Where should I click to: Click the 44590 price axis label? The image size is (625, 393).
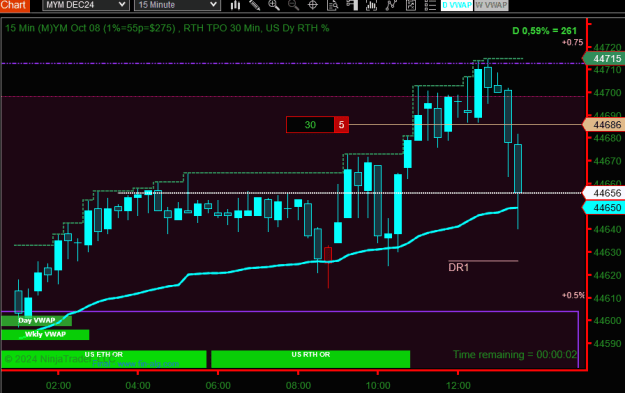607,344
